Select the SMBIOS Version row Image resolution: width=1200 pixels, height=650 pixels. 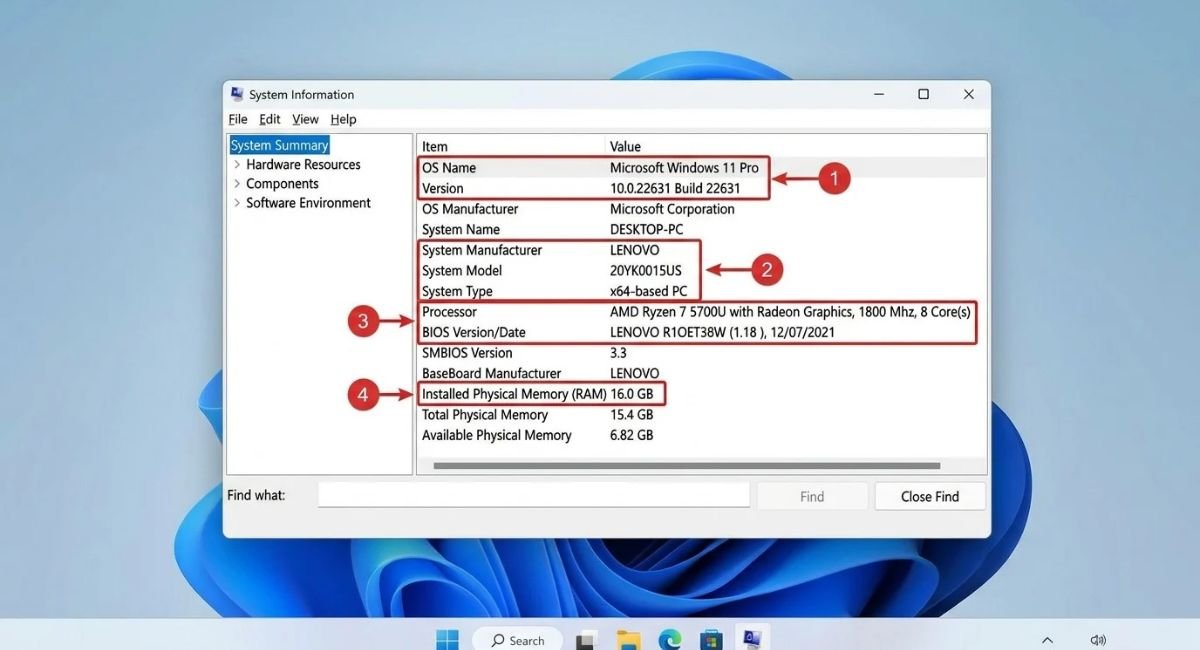pos(702,353)
